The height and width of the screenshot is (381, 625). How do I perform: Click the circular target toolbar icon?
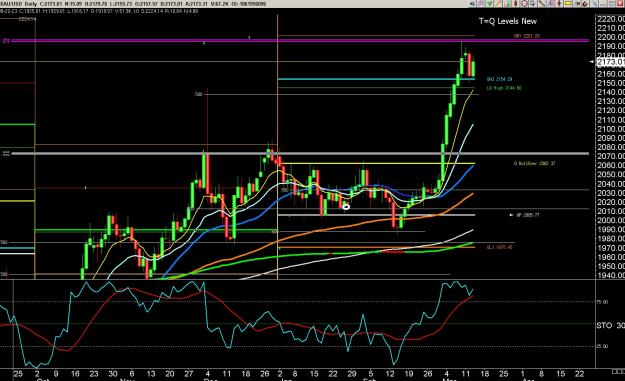(x=524, y=4)
